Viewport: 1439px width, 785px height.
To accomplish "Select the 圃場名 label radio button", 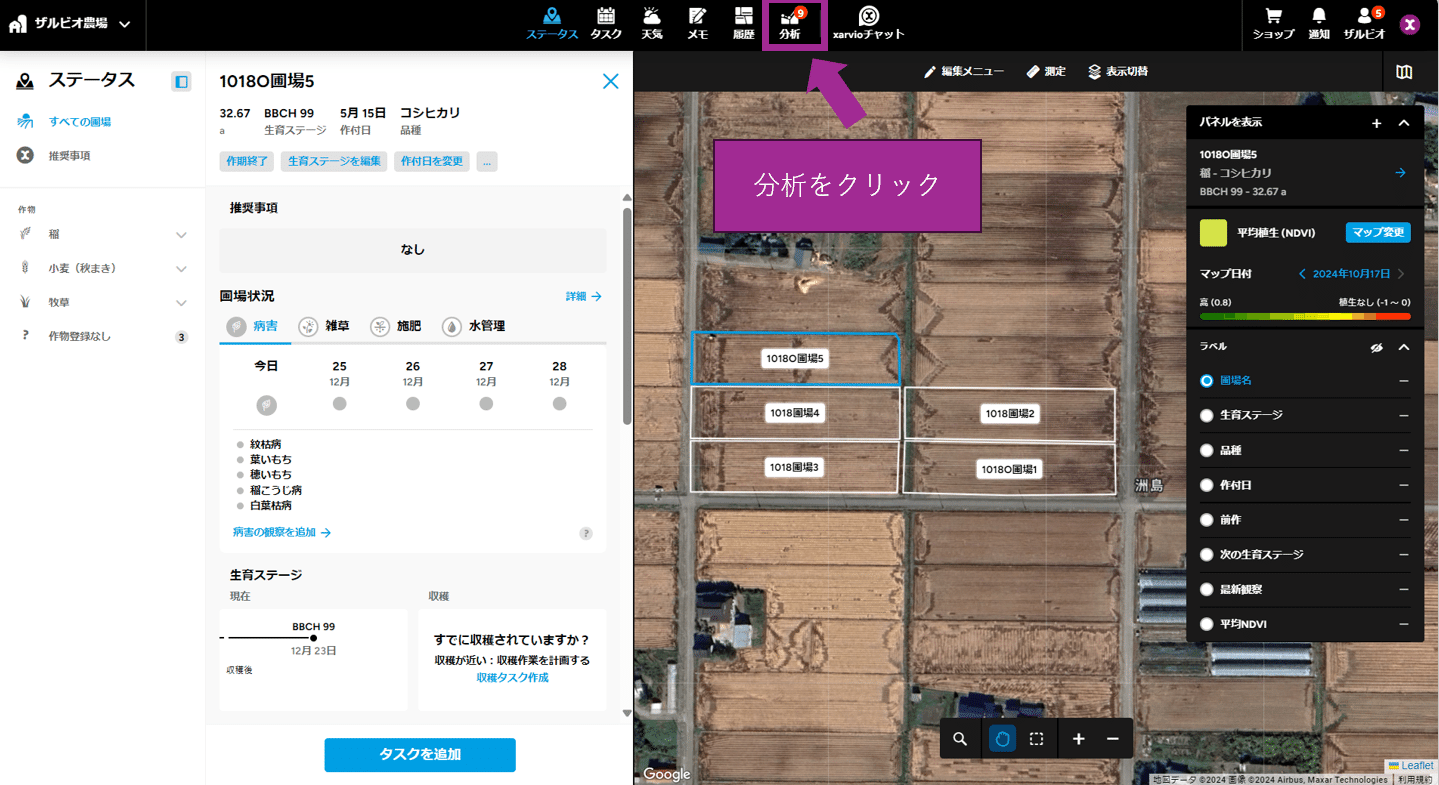I will coord(1207,381).
